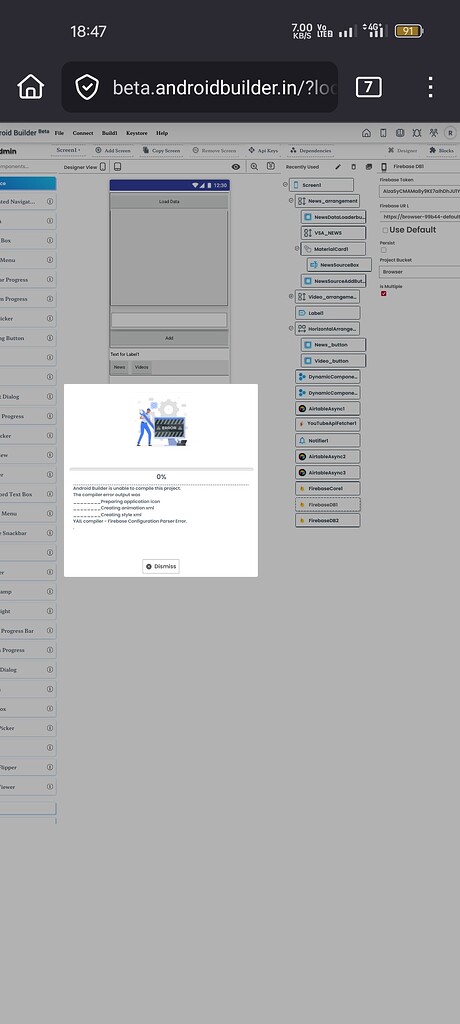Toggle hidden components eye icon
The height and width of the screenshot is (1024, 460).
tap(236, 167)
